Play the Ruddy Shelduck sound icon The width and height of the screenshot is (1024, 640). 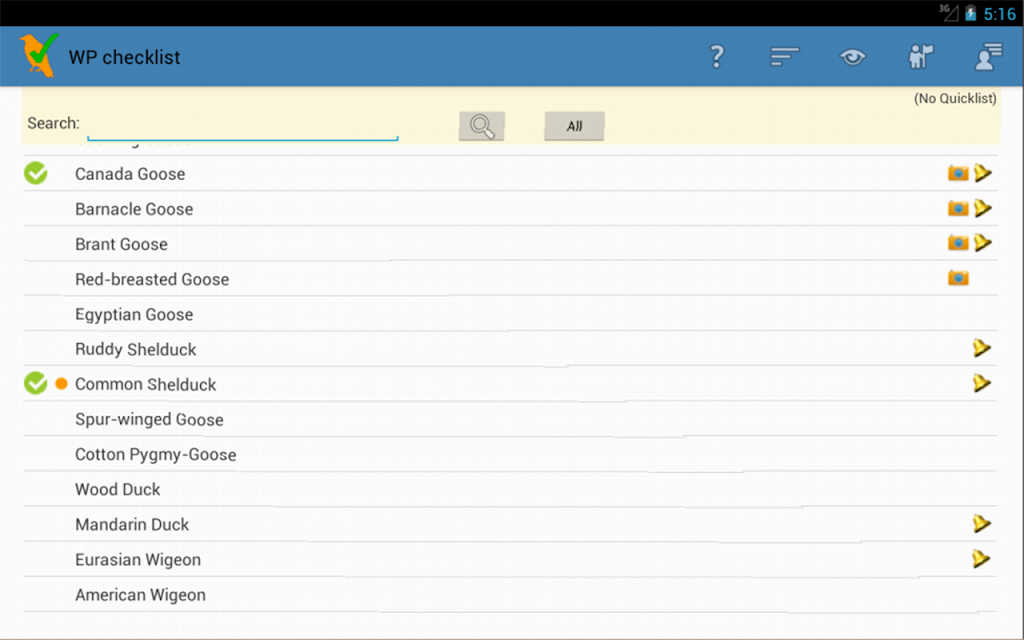pos(982,348)
